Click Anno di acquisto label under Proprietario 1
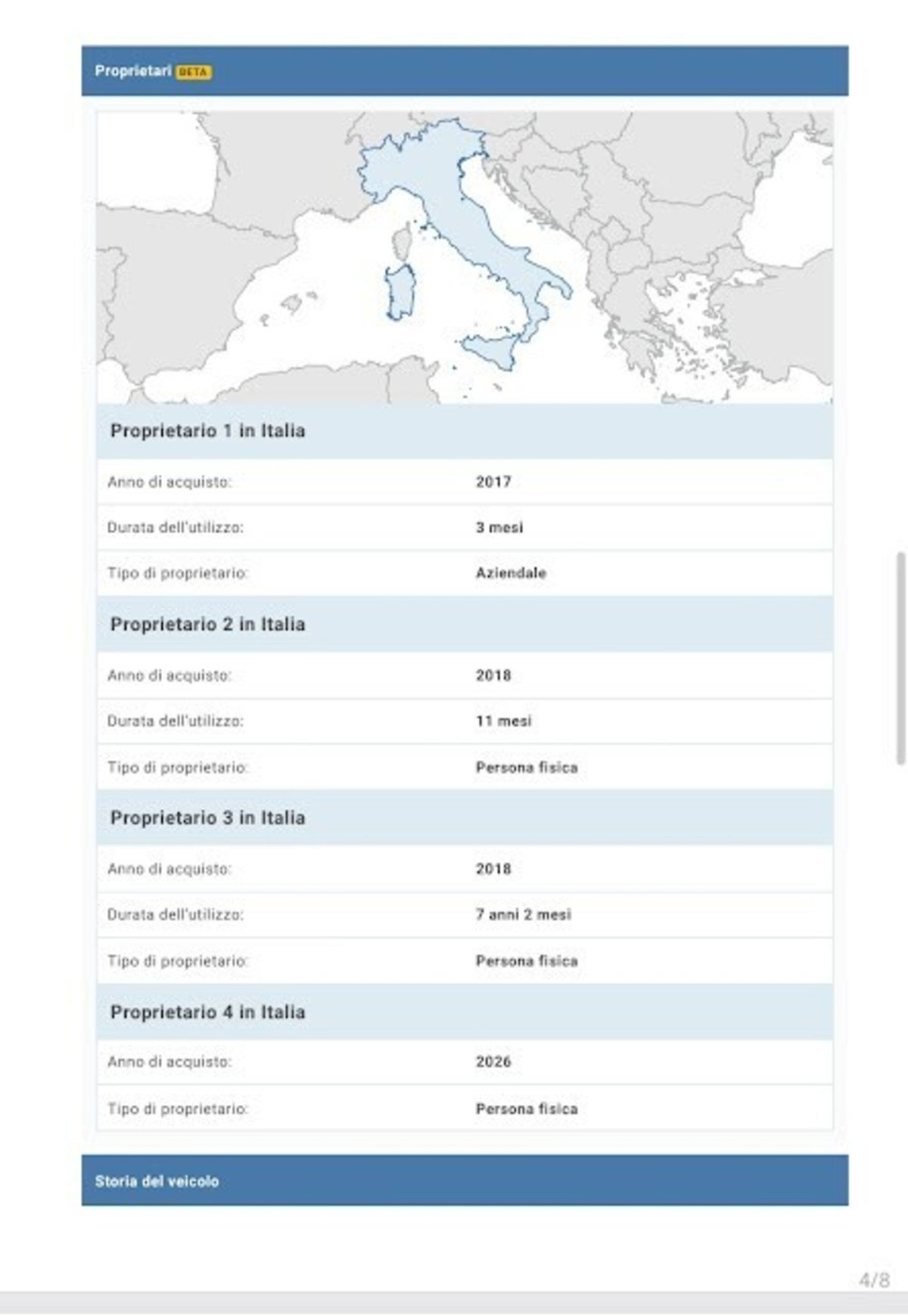 pyautogui.click(x=169, y=482)
